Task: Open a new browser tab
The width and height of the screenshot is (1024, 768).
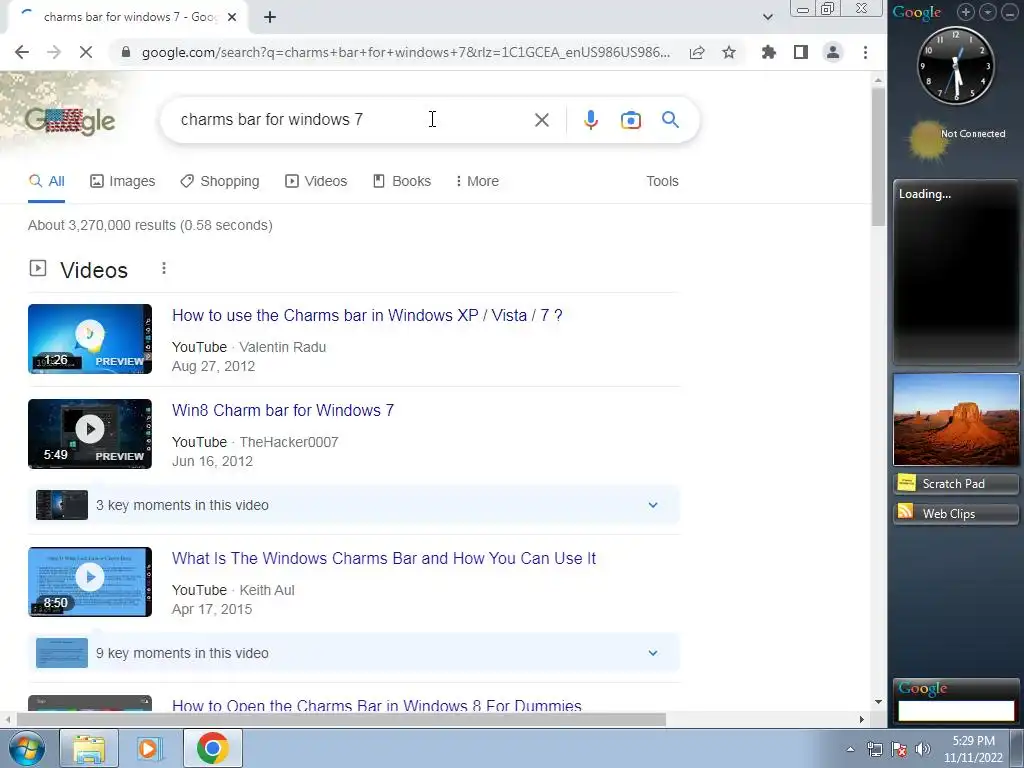Action: (x=270, y=17)
